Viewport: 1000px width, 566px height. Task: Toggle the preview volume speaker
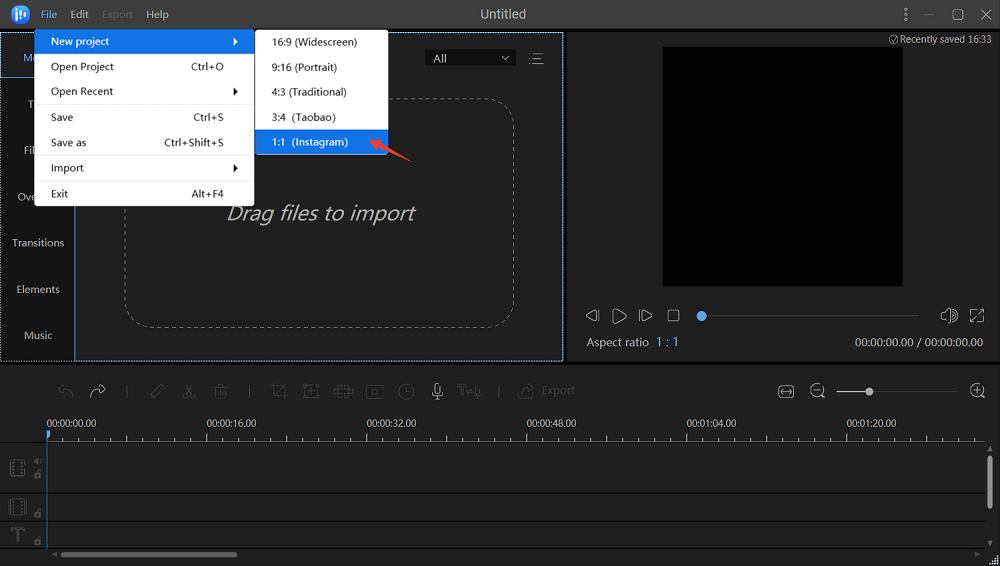(x=949, y=315)
